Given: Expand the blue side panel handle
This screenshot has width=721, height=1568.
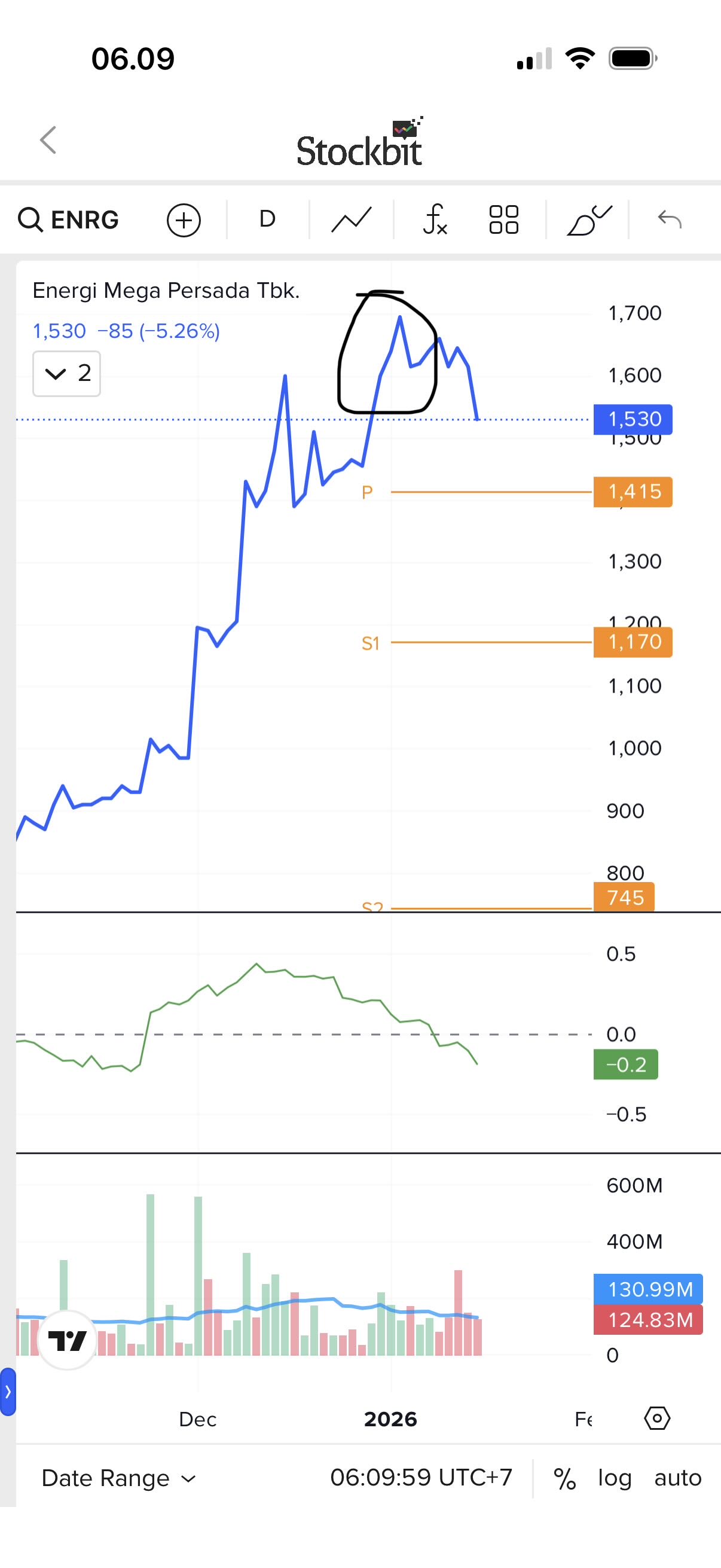Looking at the screenshot, I should point(8,1392).
